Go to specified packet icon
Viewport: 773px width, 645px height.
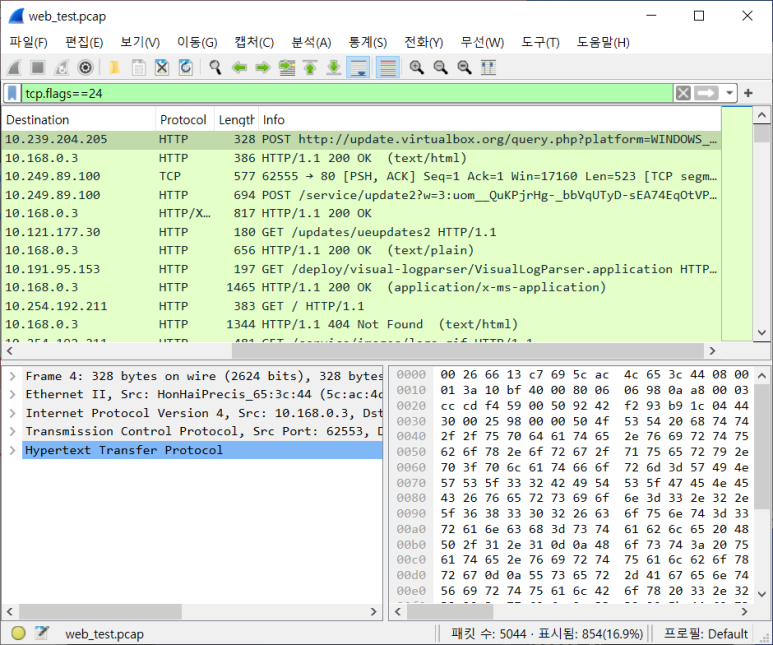pos(287,67)
